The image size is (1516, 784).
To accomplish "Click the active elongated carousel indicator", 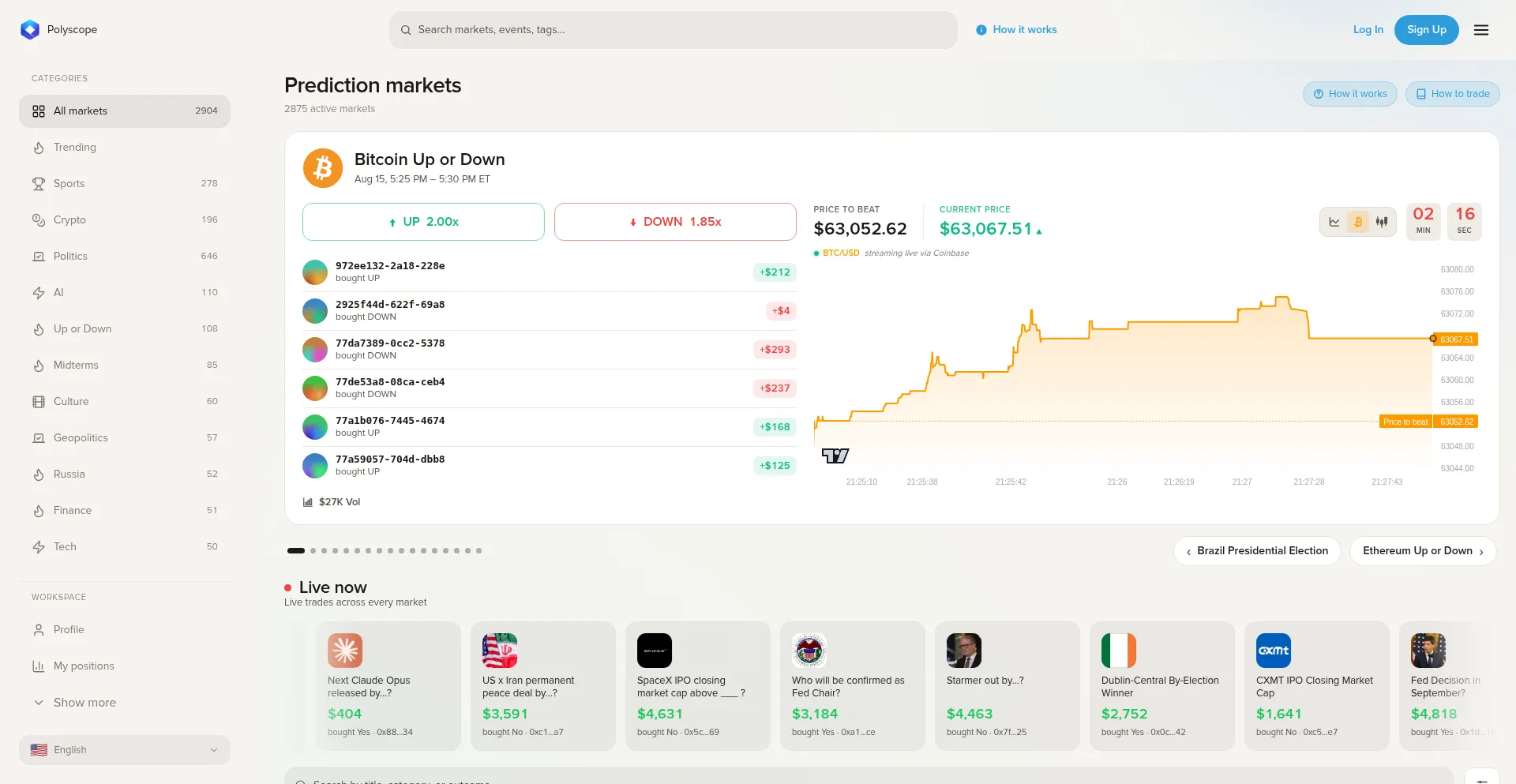I will tap(296, 551).
